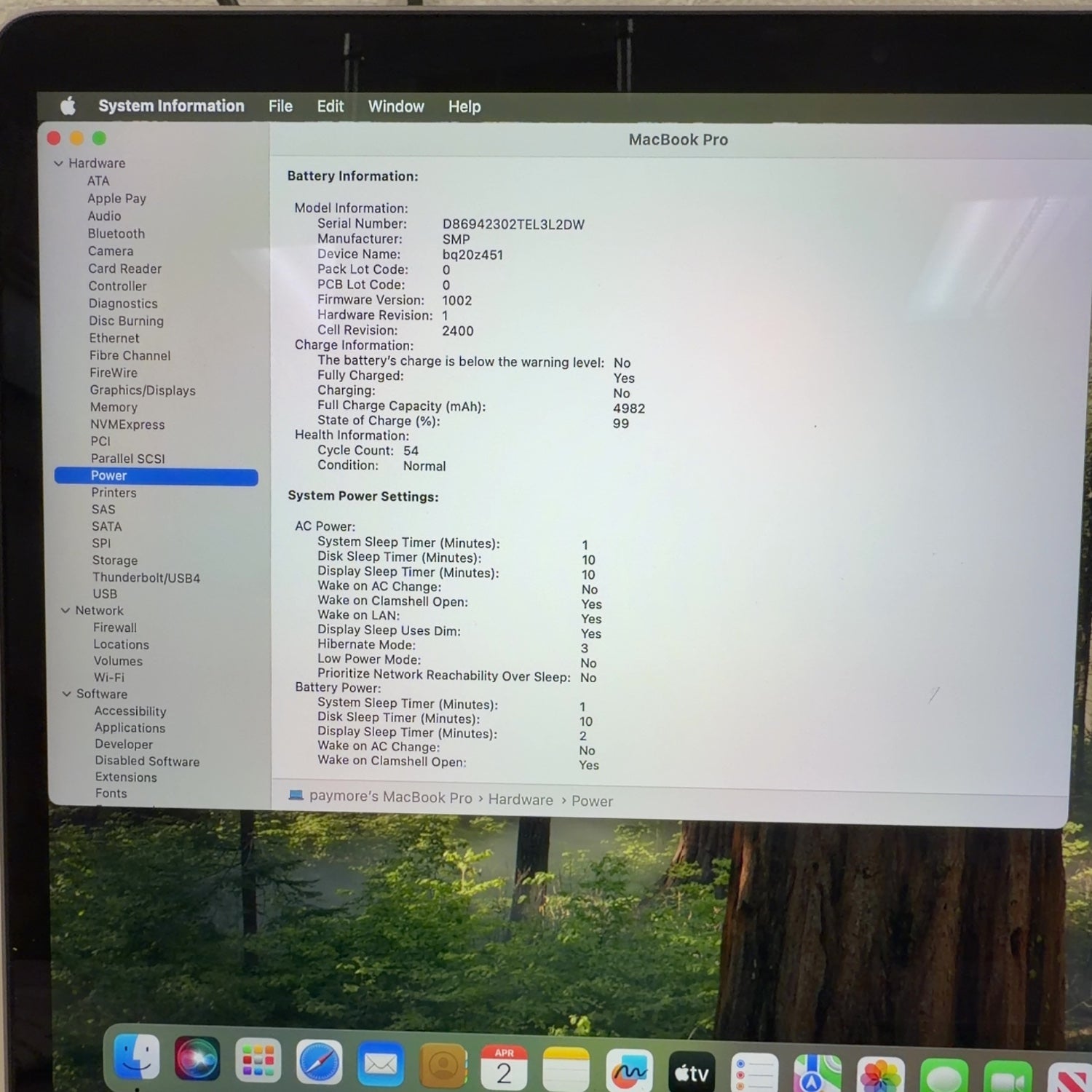Open the Window menu

pos(396,107)
